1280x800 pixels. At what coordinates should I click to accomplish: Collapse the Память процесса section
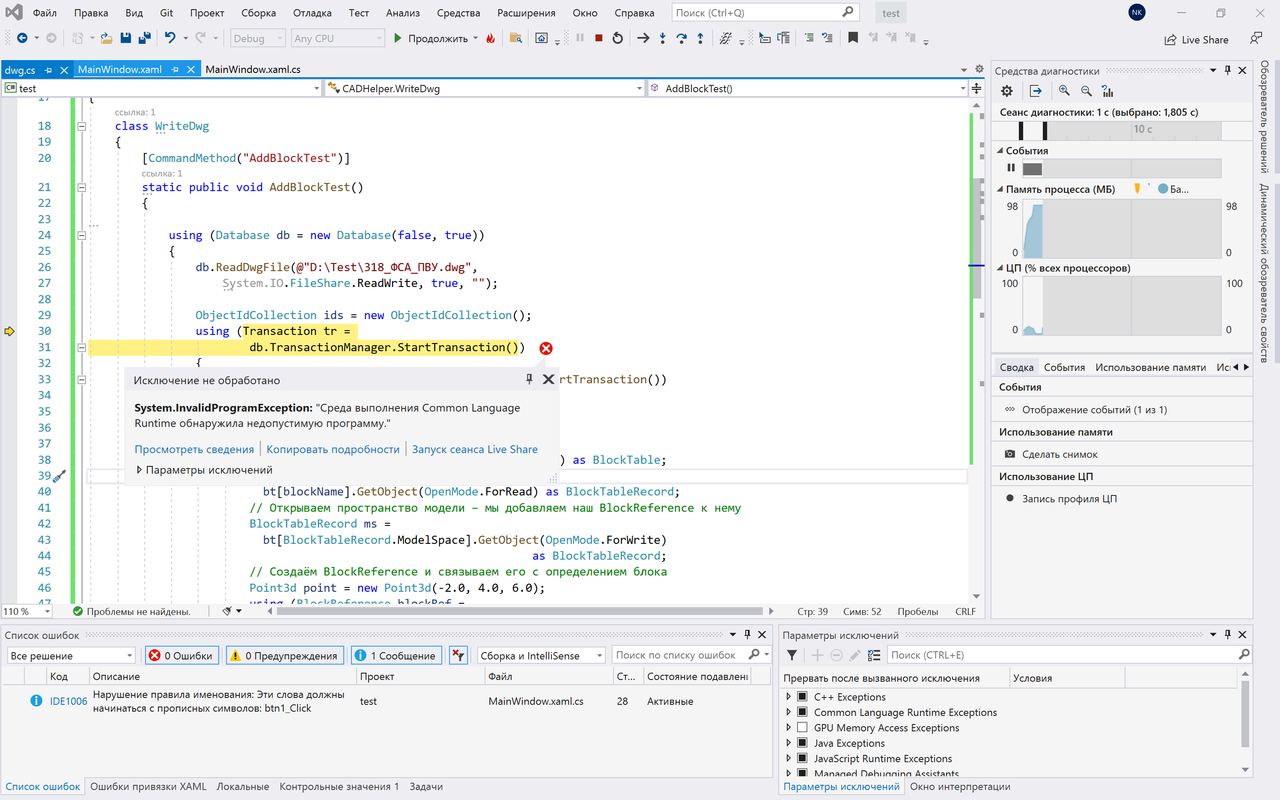(1000, 189)
